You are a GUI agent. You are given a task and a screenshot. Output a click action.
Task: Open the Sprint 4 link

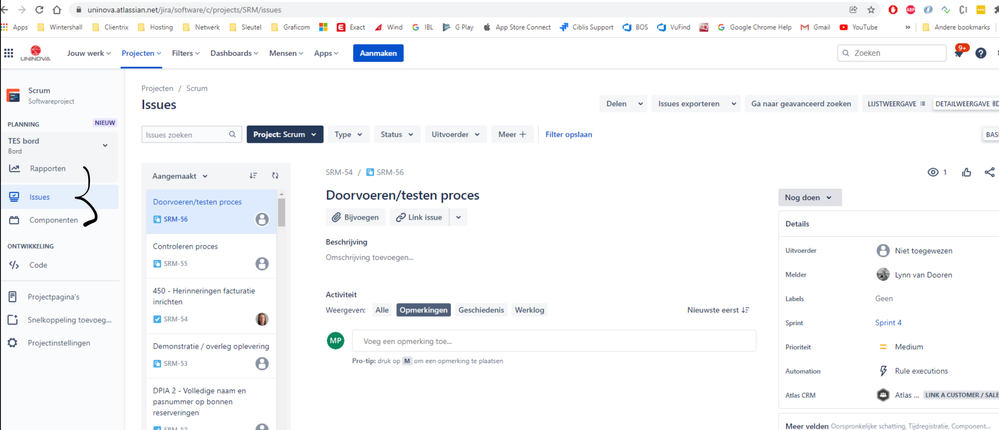coord(888,322)
